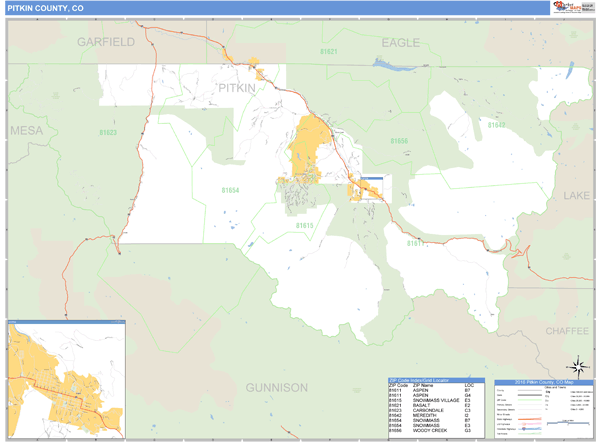Select the CHAFFEE county label

point(567,331)
